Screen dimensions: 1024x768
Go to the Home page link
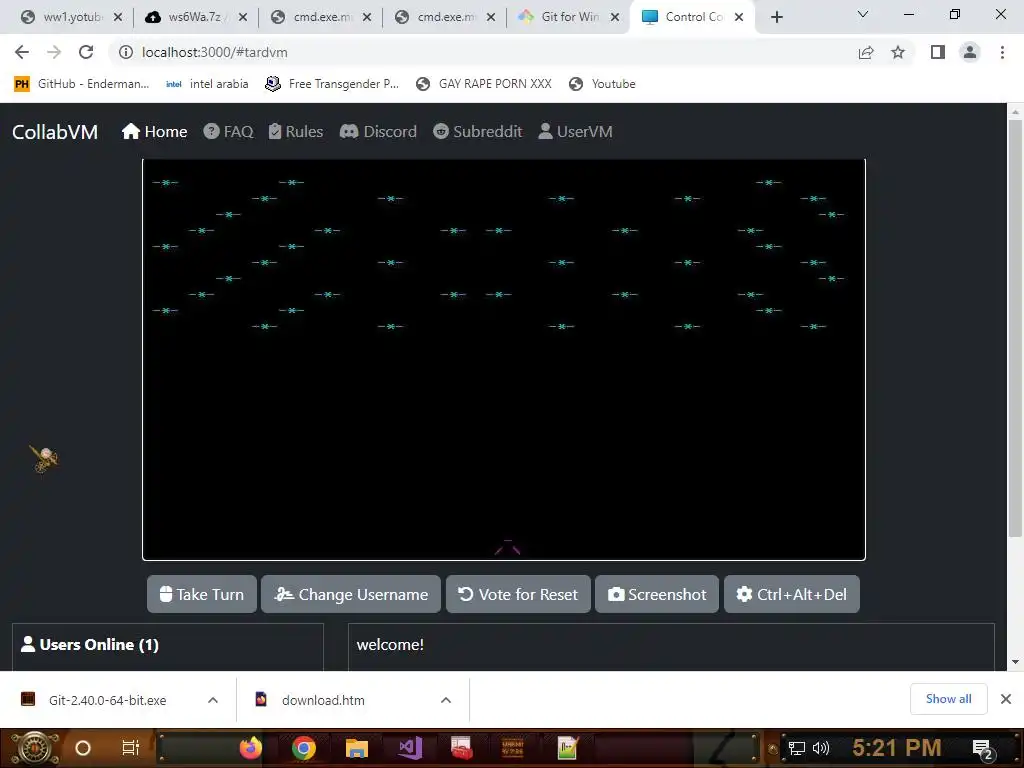154,132
